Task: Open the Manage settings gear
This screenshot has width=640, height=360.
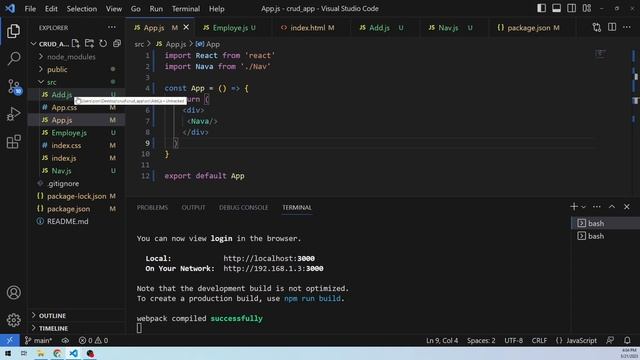Action: pos(13,320)
